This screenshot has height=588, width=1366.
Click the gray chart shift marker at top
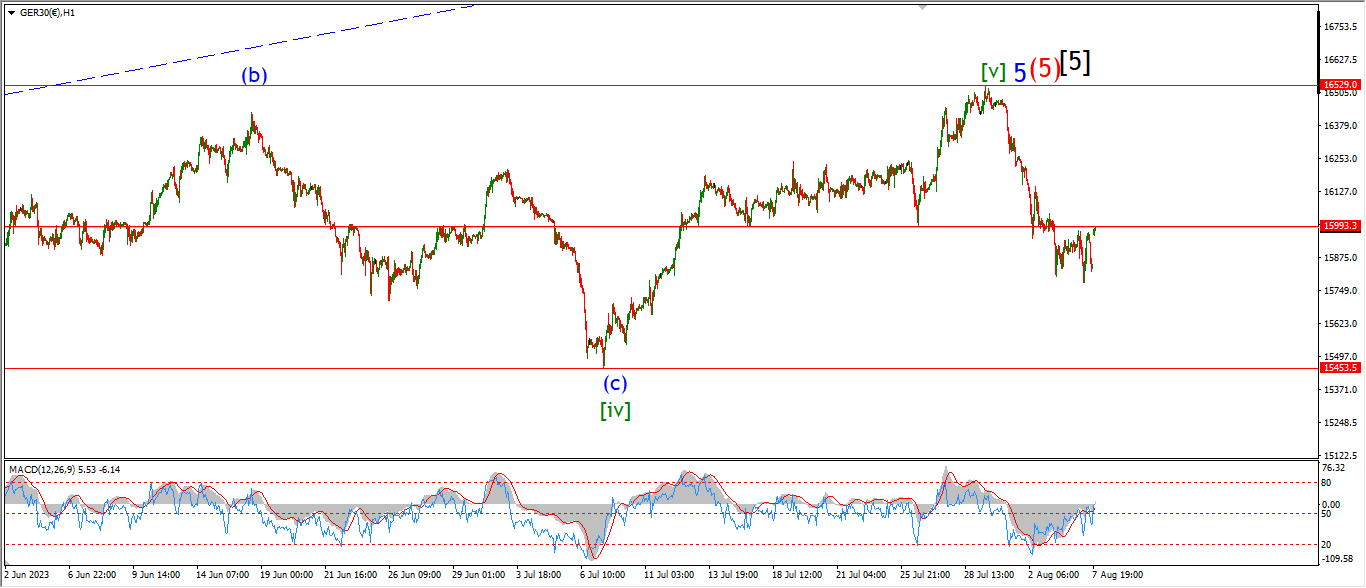coord(922,7)
